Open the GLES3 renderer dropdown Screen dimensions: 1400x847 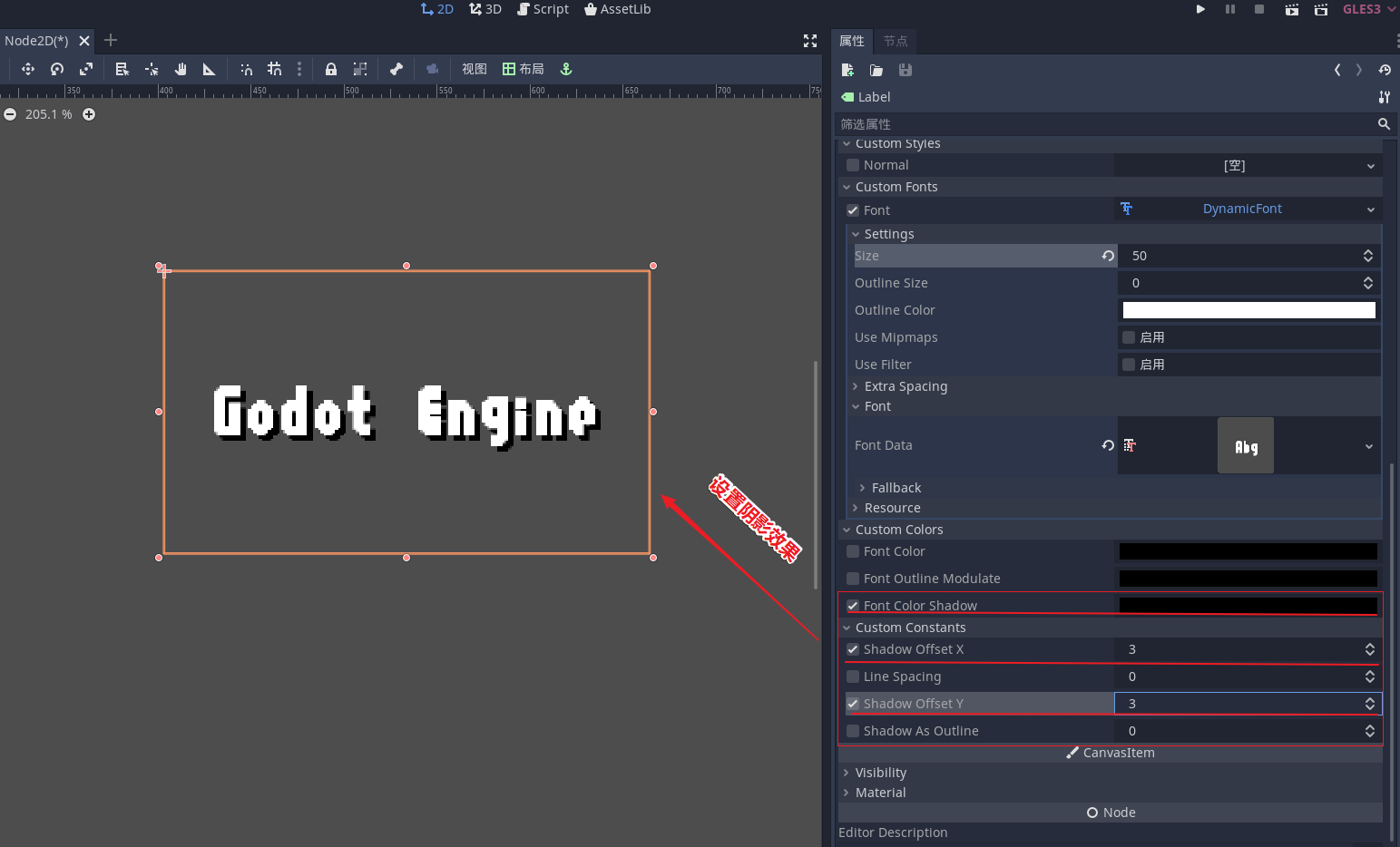pyautogui.click(x=1369, y=9)
